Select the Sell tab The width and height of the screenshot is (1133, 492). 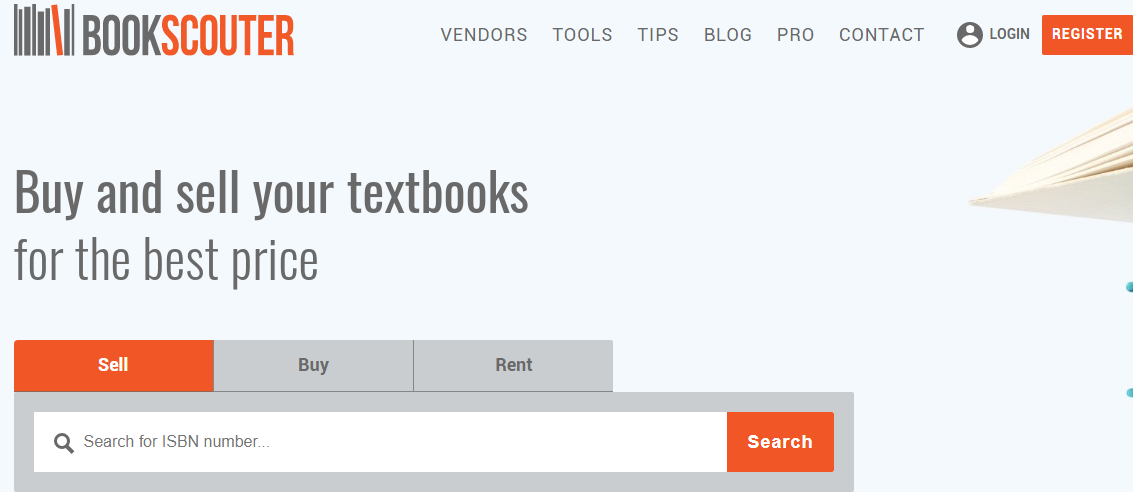(113, 366)
